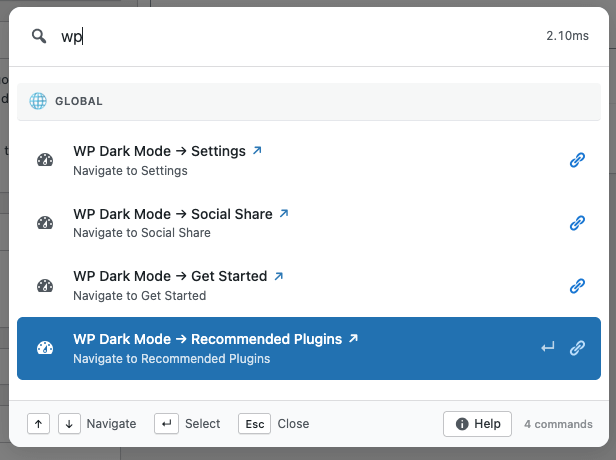
Task: Click the Close label in footer
Action: 293,424
